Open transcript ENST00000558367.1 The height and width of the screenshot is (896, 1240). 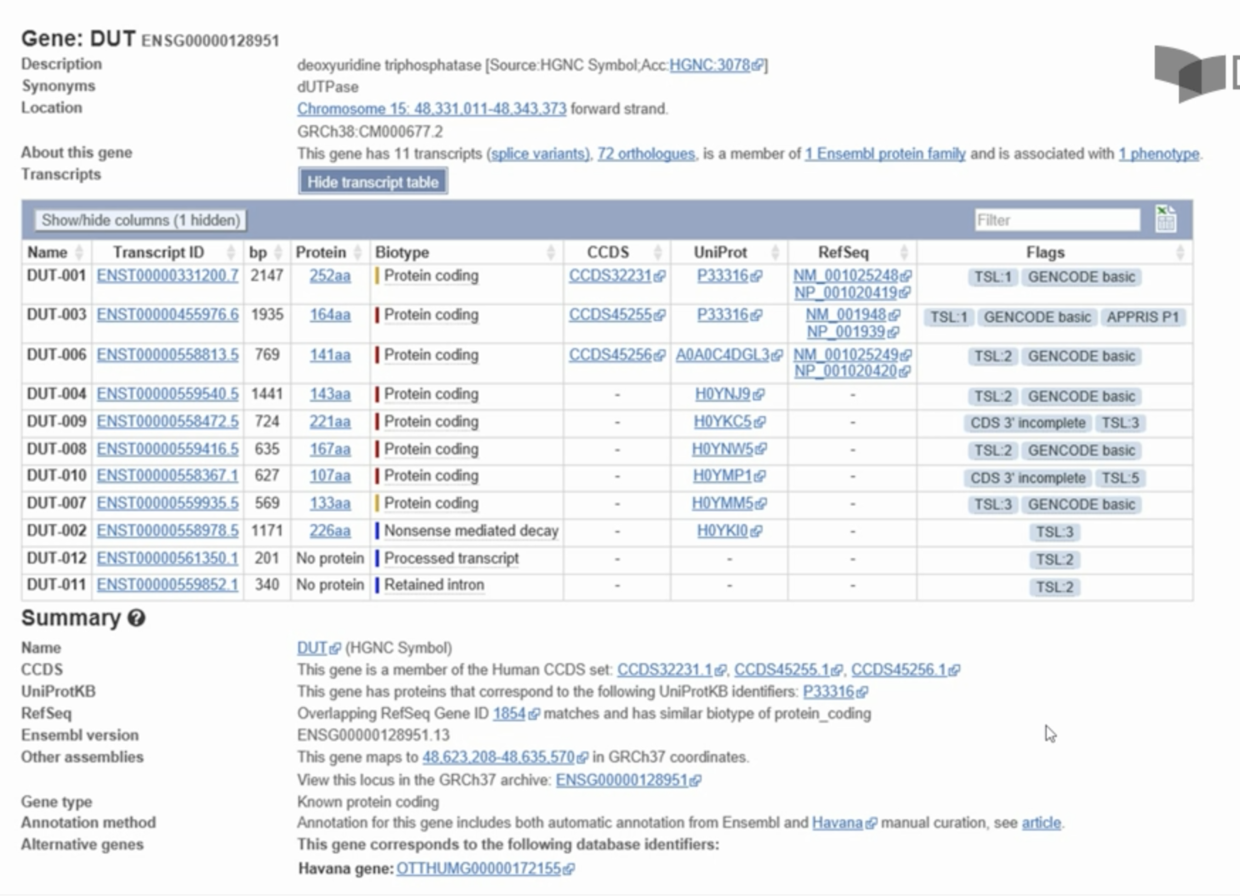[x=168, y=476]
